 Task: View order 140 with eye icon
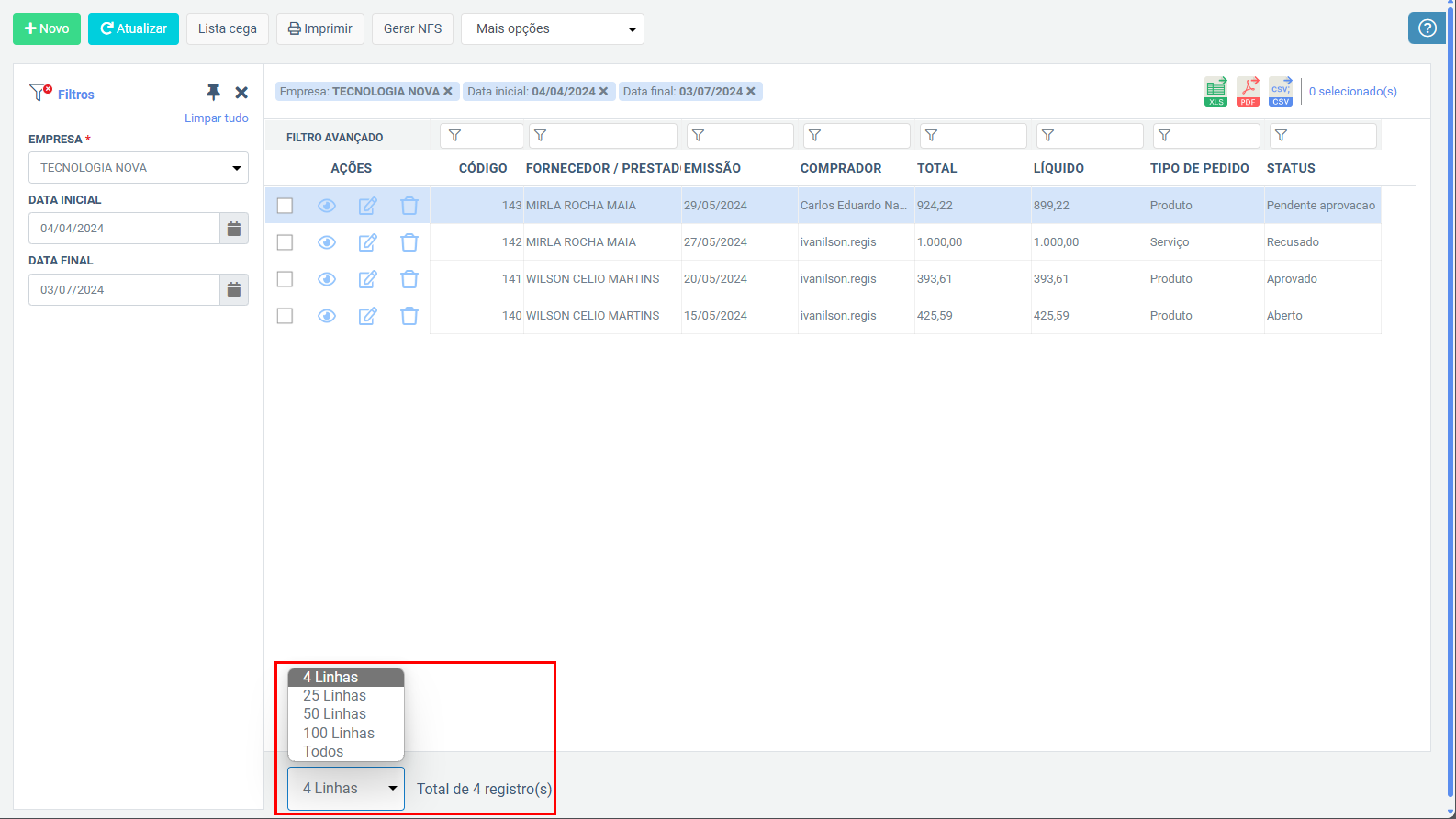(x=327, y=316)
